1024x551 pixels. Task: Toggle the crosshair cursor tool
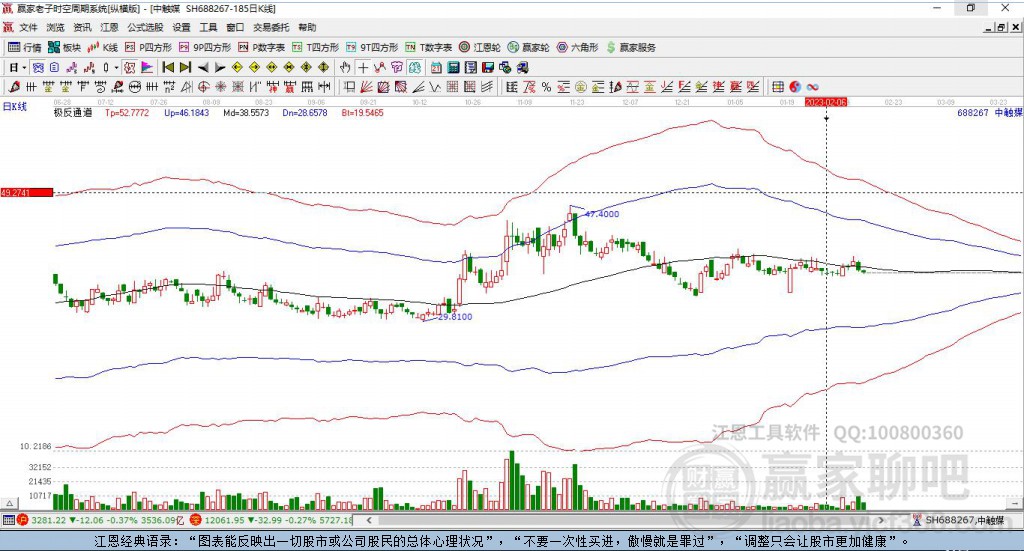(x=363, y=67)
